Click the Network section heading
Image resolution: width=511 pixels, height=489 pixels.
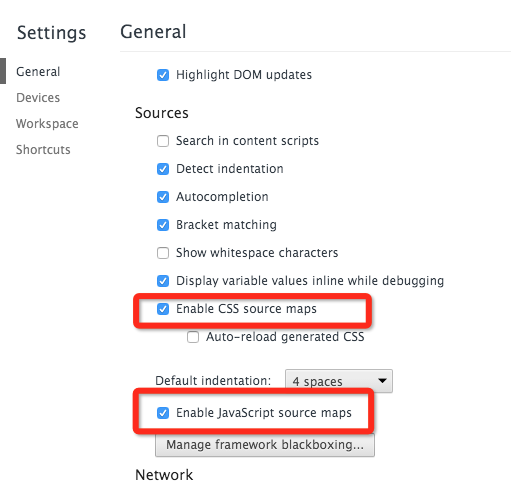click(x=164, y=475)
